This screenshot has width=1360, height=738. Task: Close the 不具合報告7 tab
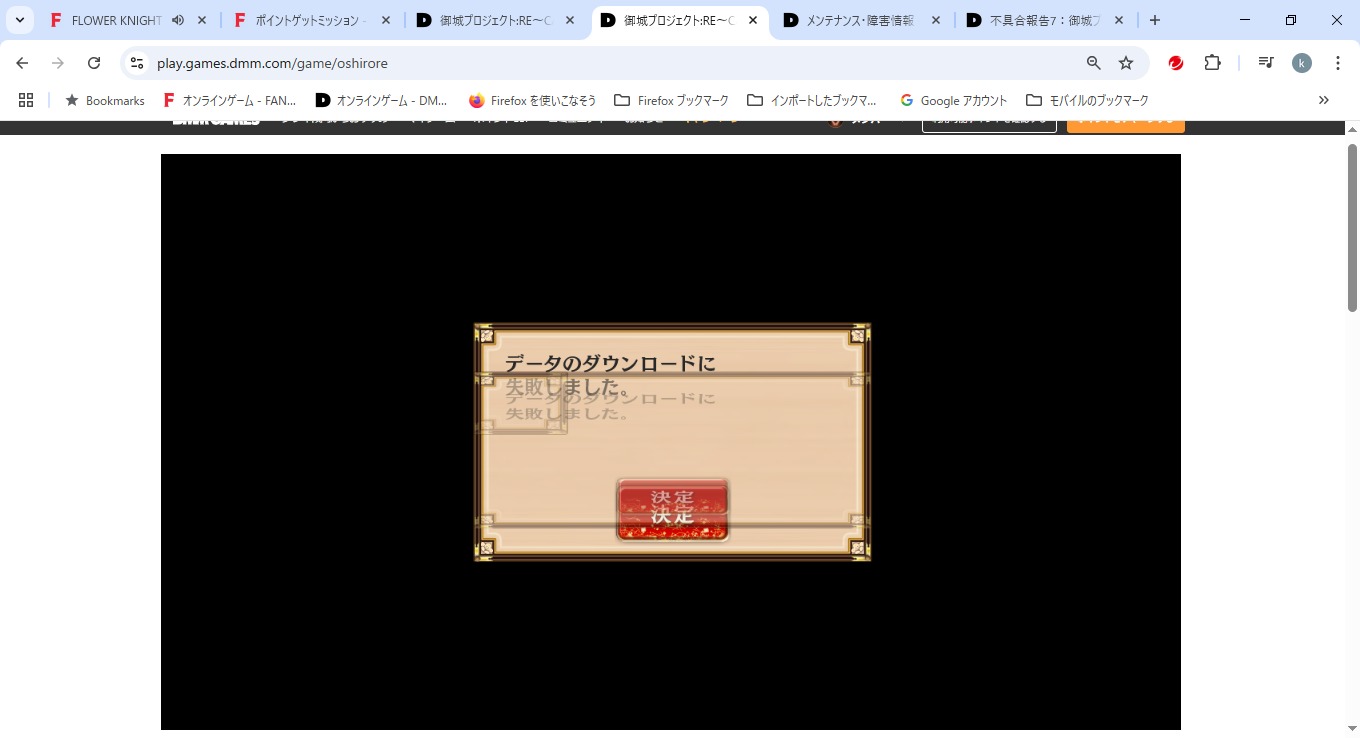click(1119, 20)
